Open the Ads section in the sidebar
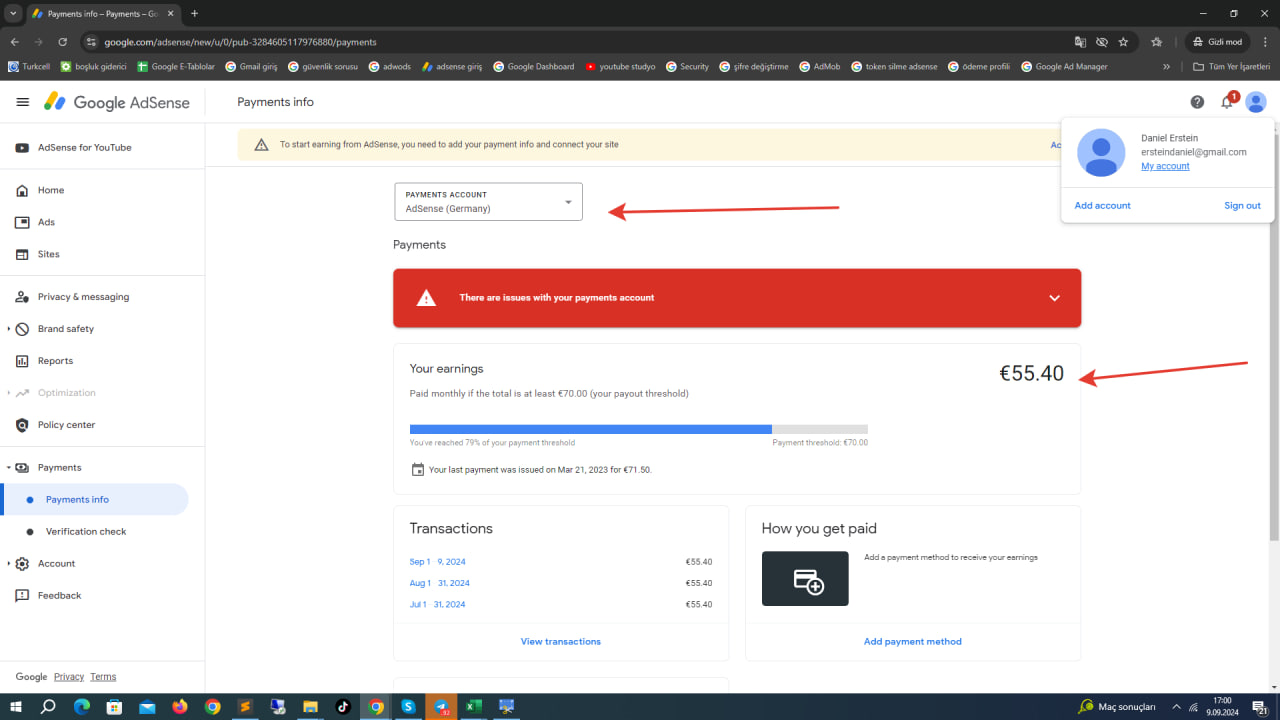 pyautogui.click(x=46, y=222)
